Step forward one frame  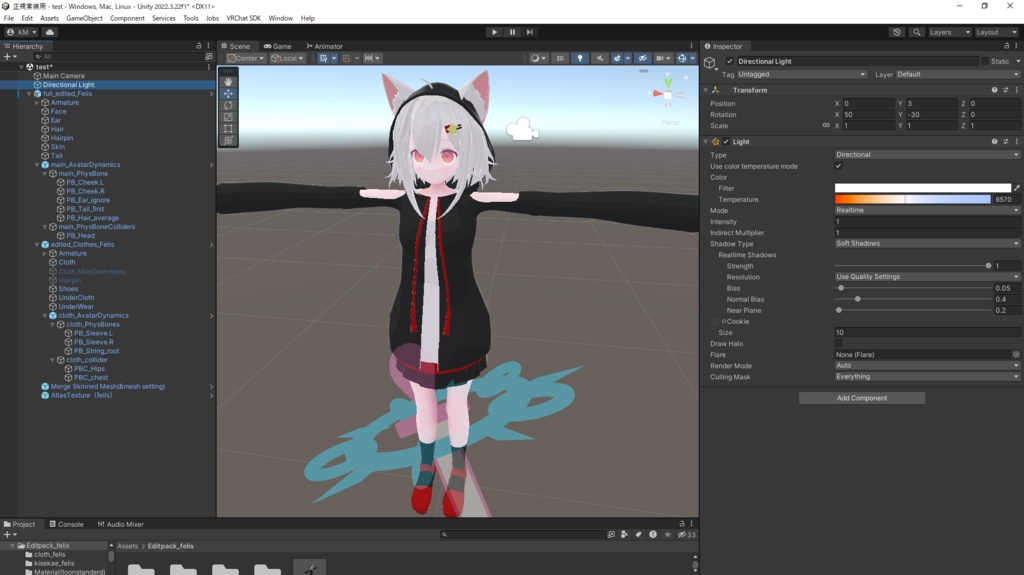click(530, 32)
